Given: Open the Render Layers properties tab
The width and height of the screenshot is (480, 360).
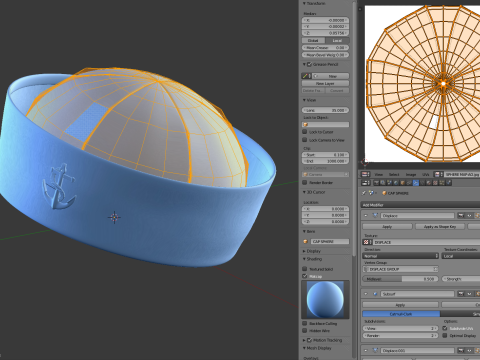Looking at the screenshot, I should (383, 183).
